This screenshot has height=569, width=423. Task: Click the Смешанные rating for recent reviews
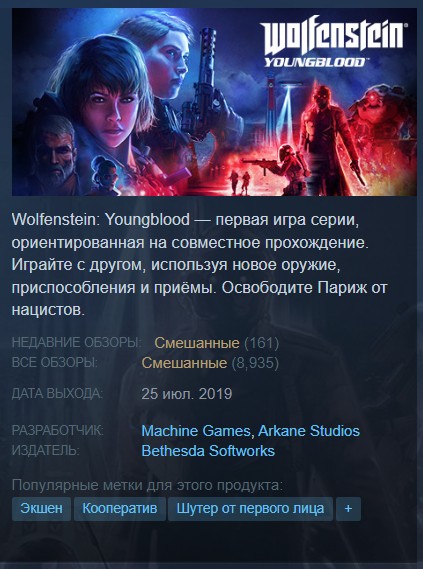click(197, 343)
